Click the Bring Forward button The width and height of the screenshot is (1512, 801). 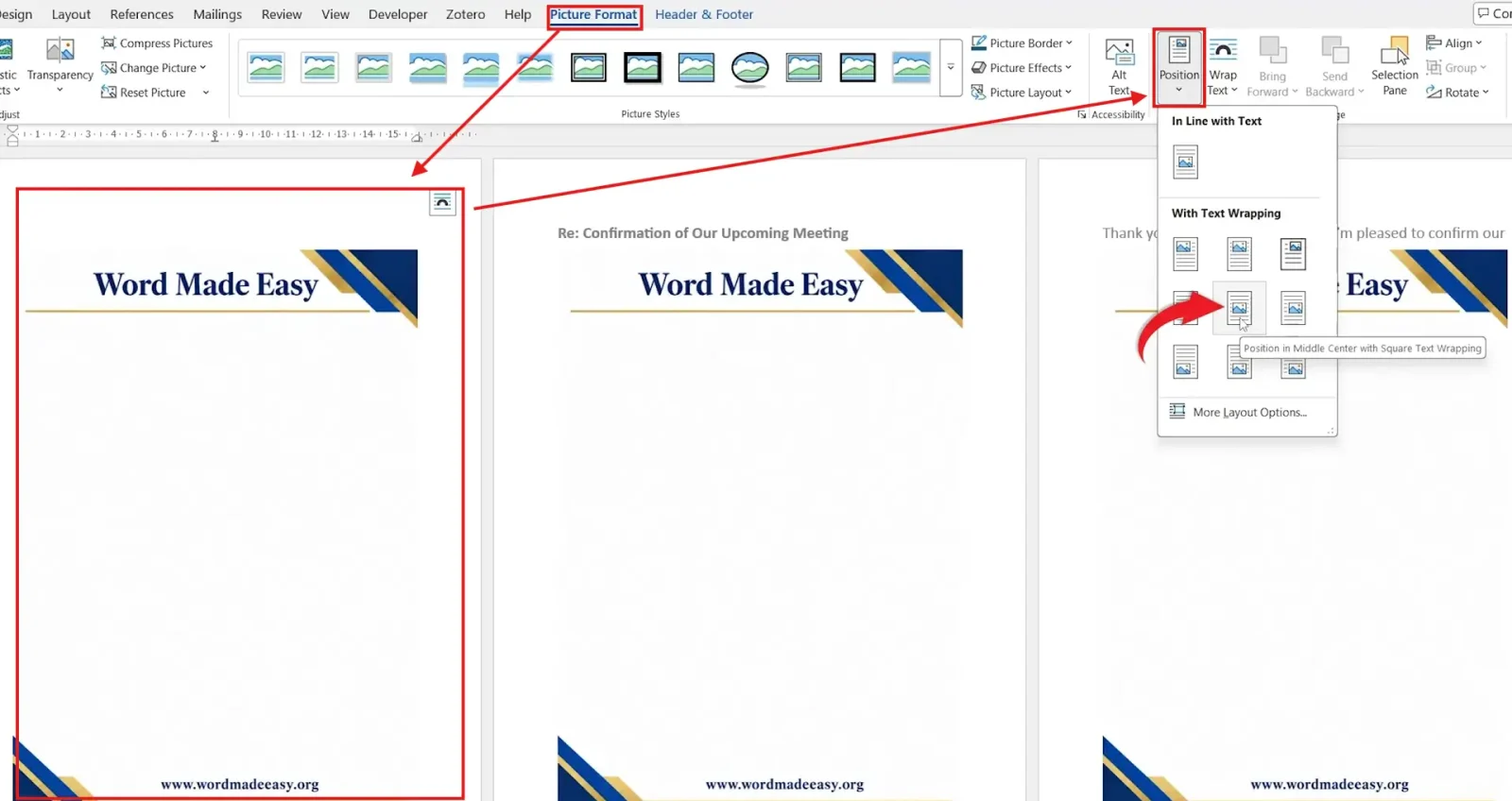click(1272, 67)
